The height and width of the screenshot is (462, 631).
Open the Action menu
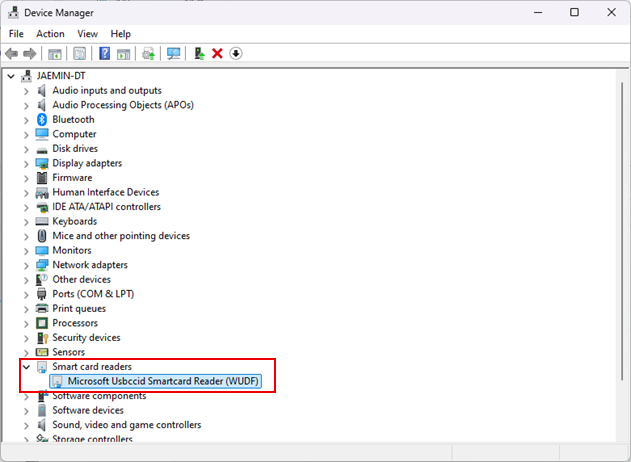(x=50, y=34)
